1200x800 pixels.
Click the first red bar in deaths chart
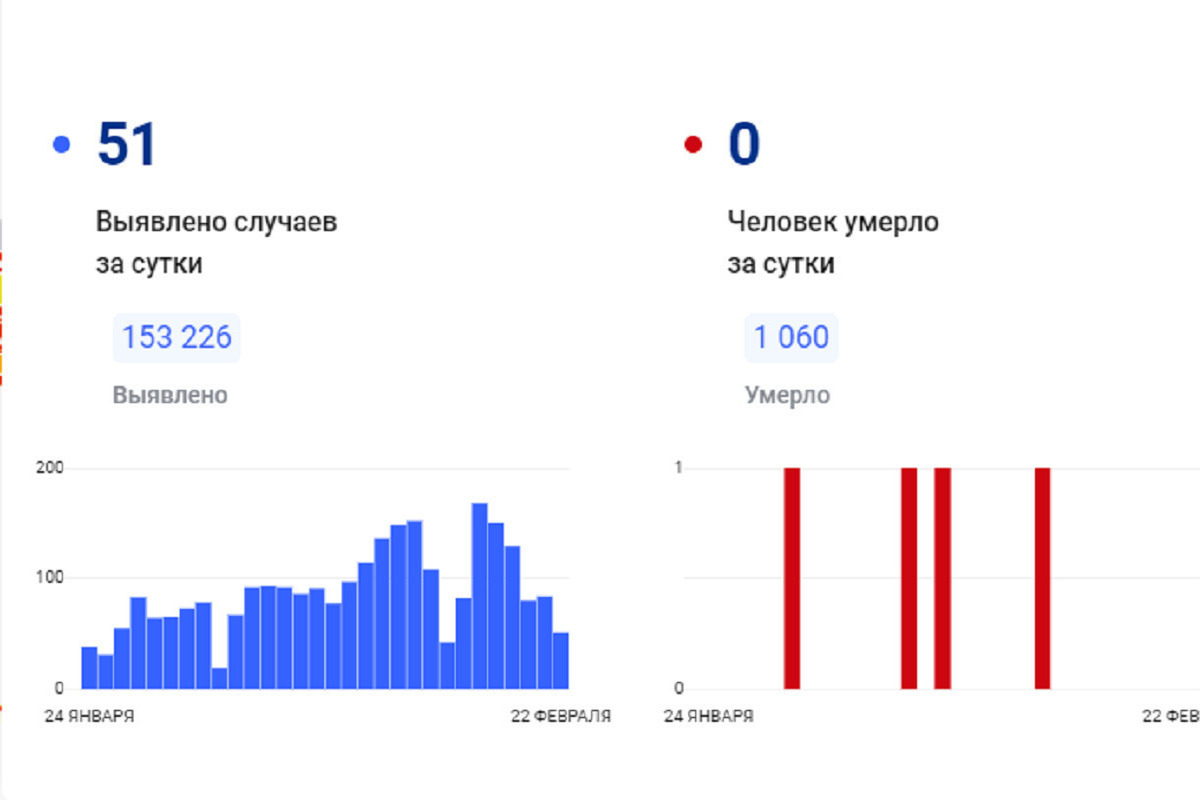click(792, 578)
